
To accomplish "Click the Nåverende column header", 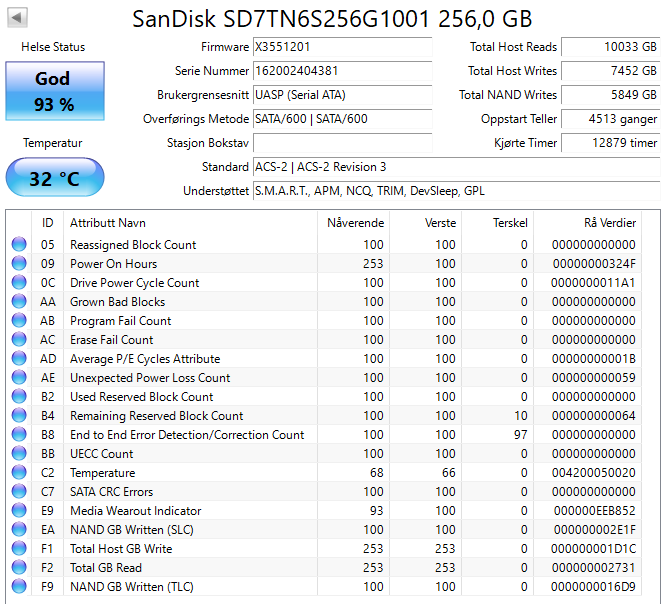I will [x=355, y=222].
